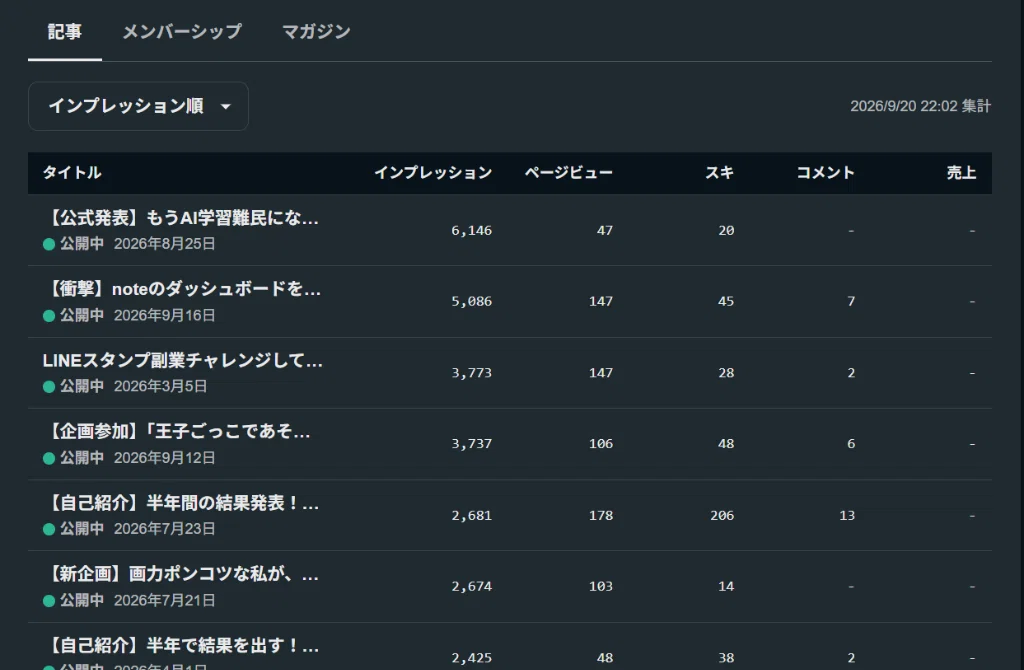
Task: Click the コメント column header
Action: [x=825, y=172]
